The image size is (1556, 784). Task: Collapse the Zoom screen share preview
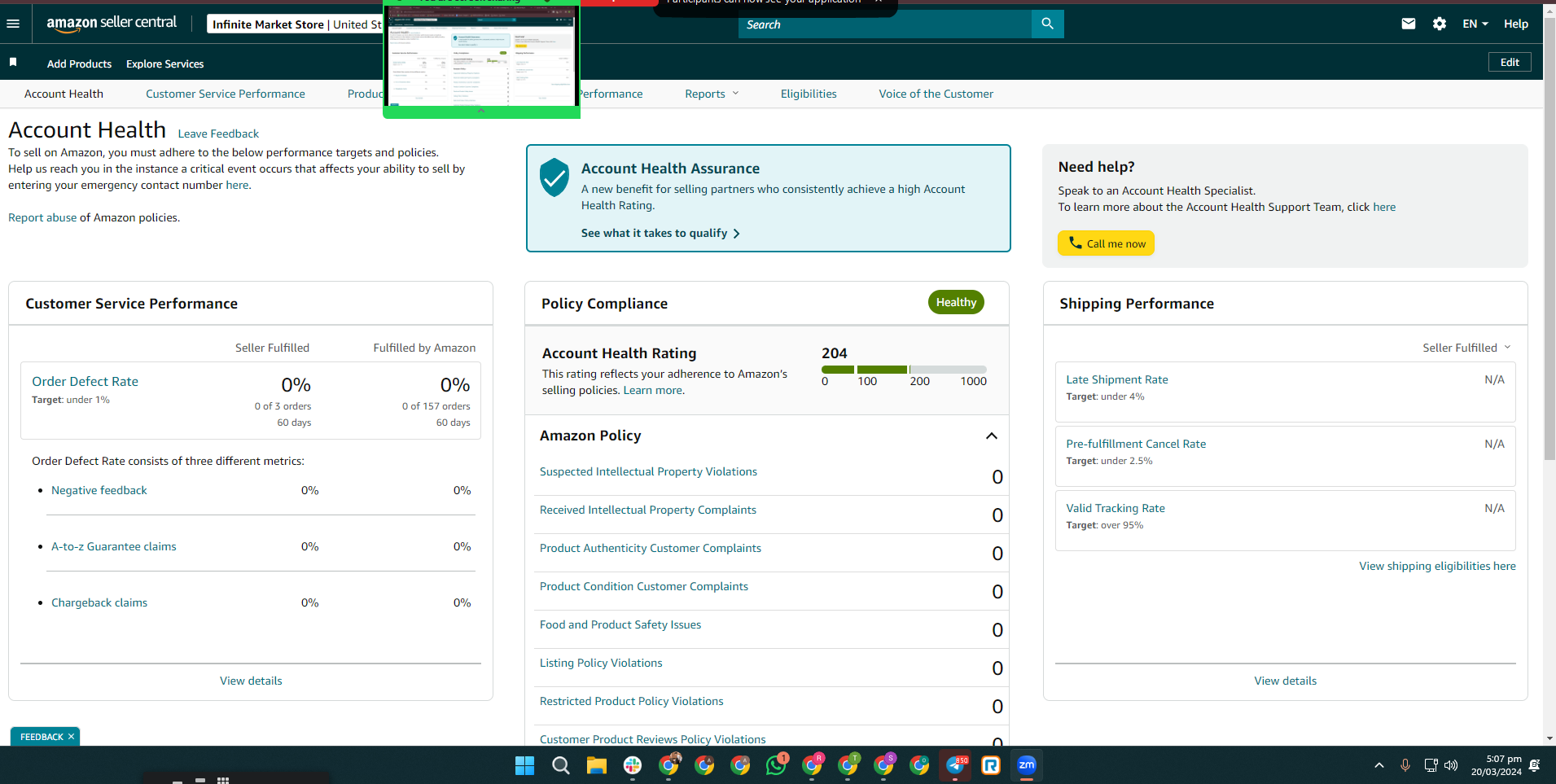(481, 111)
